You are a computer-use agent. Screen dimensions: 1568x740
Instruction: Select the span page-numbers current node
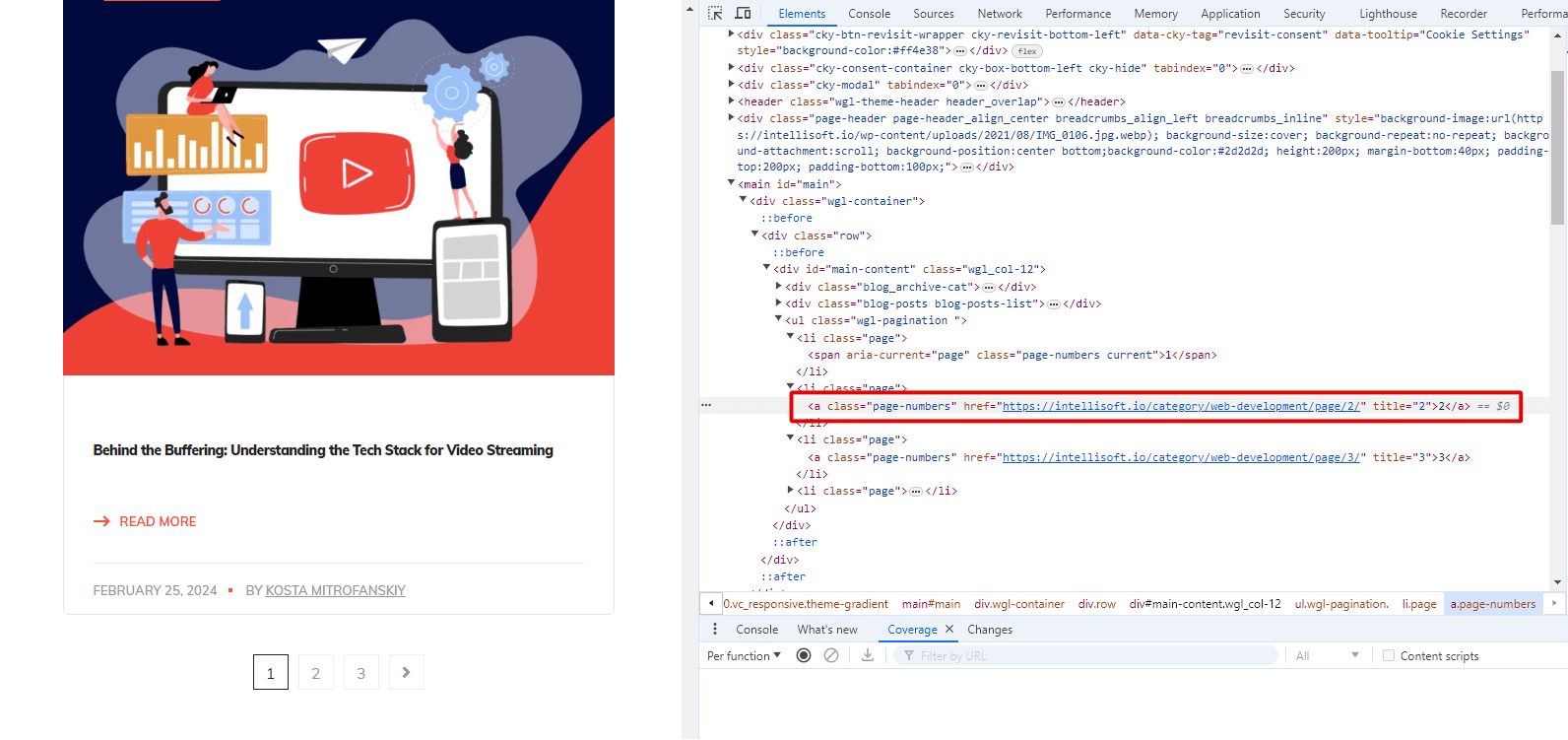[x=1012, y=355]
